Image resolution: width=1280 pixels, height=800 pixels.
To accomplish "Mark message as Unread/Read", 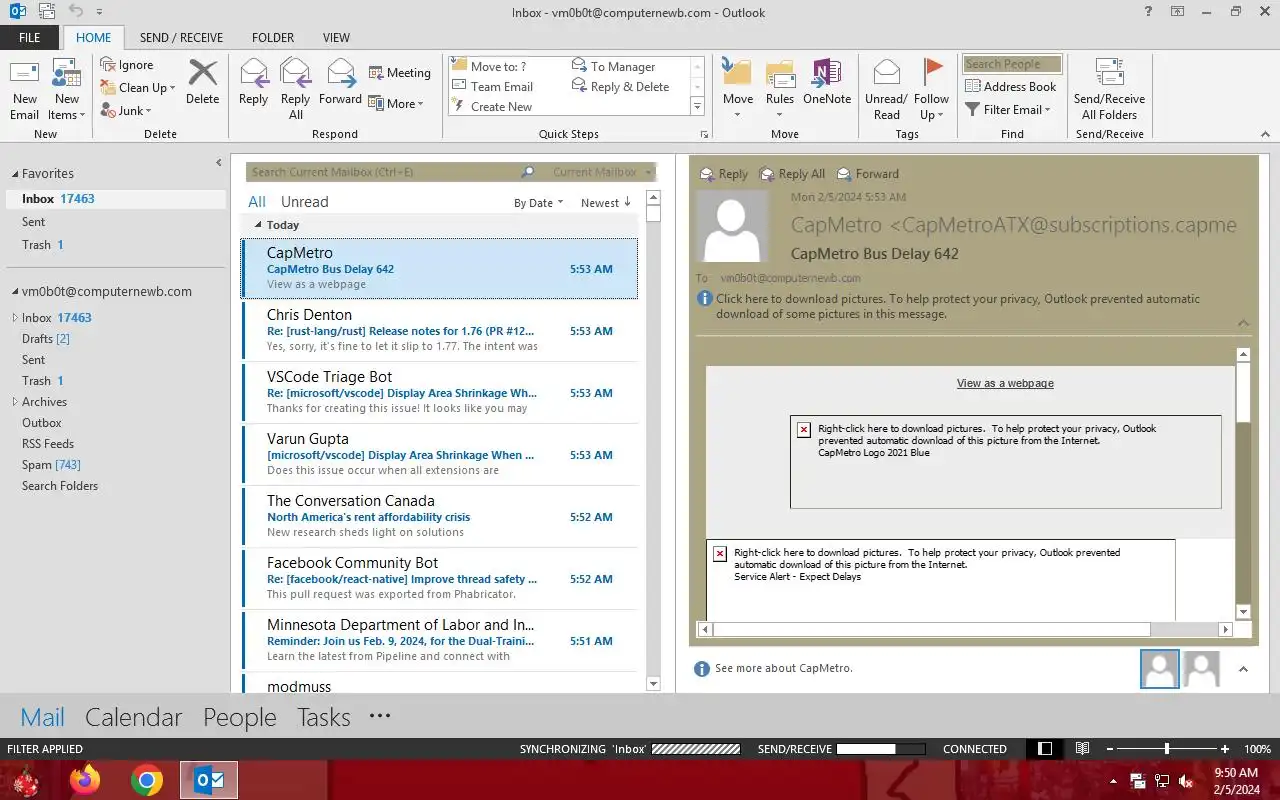I will [886, 89].
